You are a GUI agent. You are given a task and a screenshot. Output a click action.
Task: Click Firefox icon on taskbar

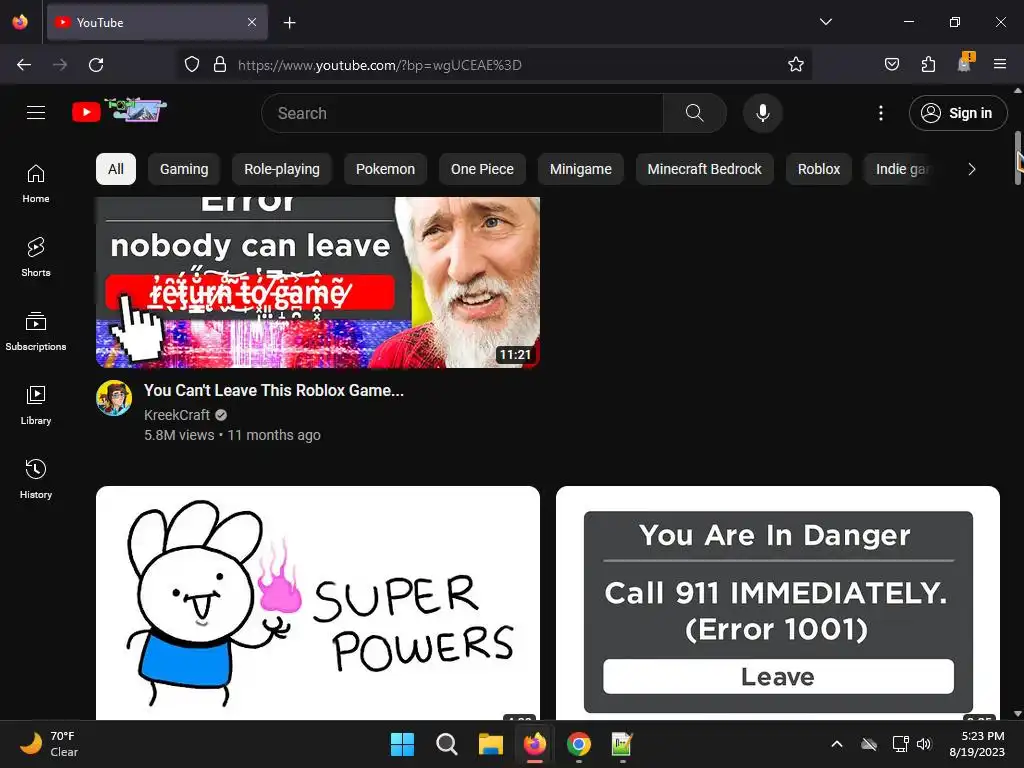(535, 744)
